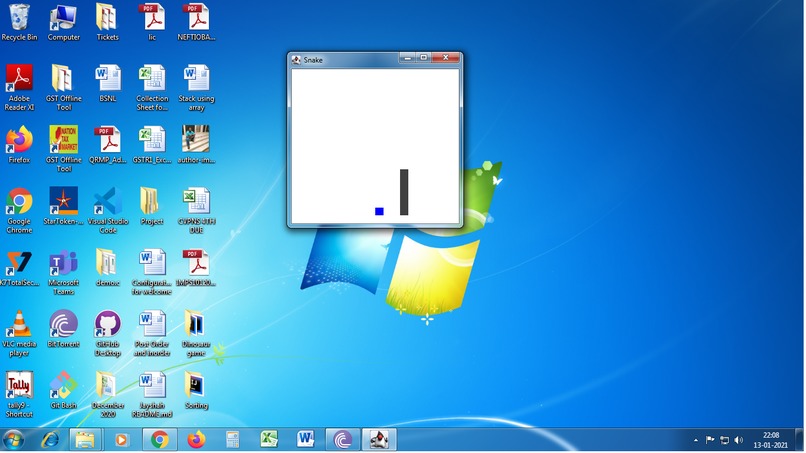Launch the VLC media player shortcut
The height and width of the screenshot is (453, 806).
click(x=19, y=333)
